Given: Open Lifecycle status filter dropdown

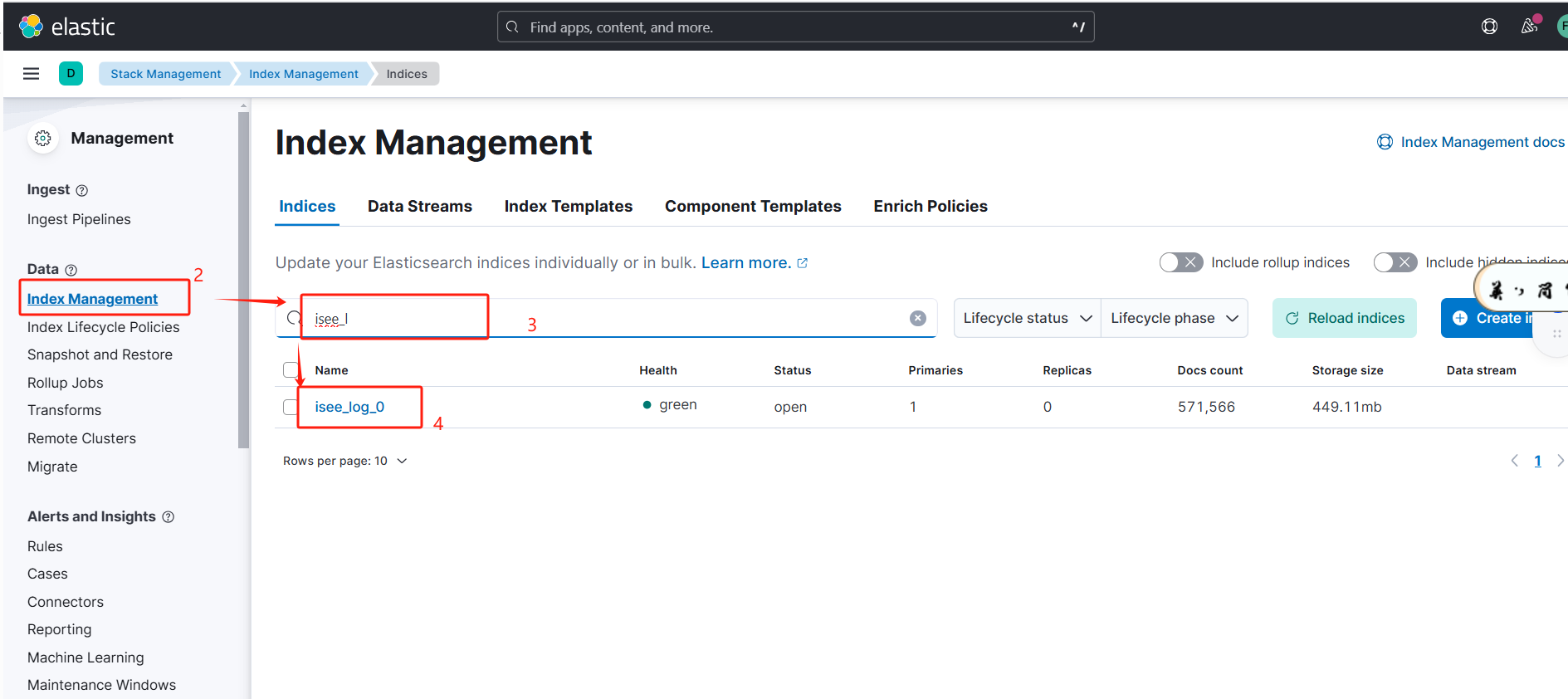Looking at the screenshot, I should point(1028,318).
